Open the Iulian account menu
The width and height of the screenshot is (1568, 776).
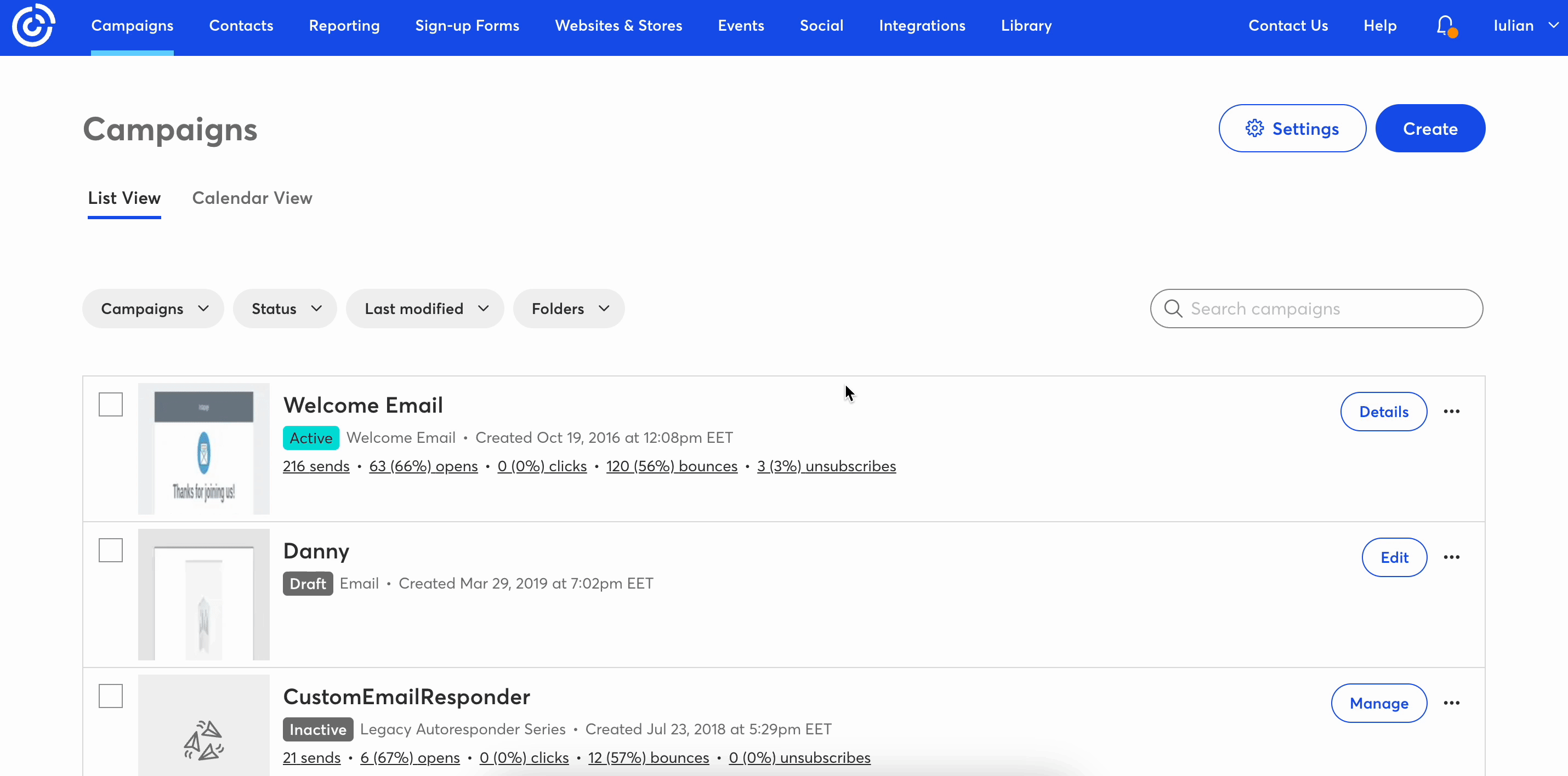(x=1525, y=26)
